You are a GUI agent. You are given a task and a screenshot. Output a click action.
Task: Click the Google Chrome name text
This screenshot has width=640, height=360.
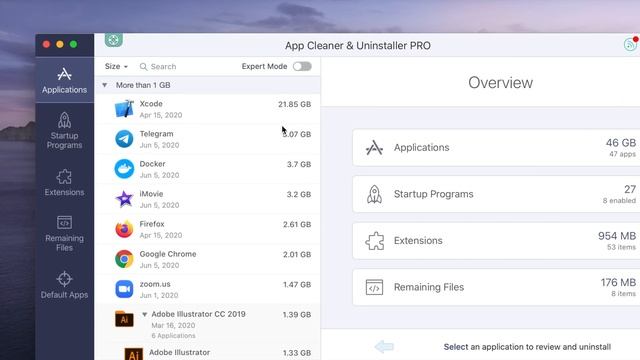point(168,254)
